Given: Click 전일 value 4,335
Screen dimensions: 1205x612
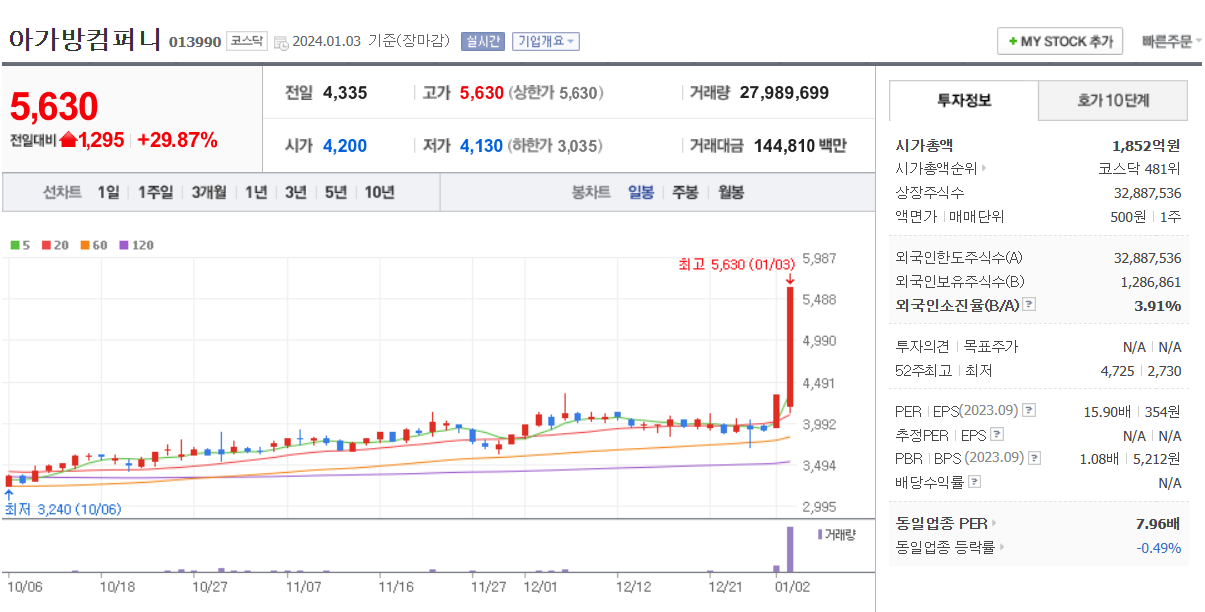Looking at the screenshot, I should 345,93.
